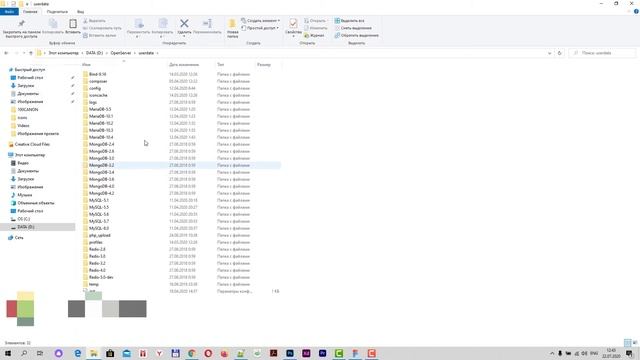Select the MongoDB-3.2 folder row

click(x=181, y=165)
